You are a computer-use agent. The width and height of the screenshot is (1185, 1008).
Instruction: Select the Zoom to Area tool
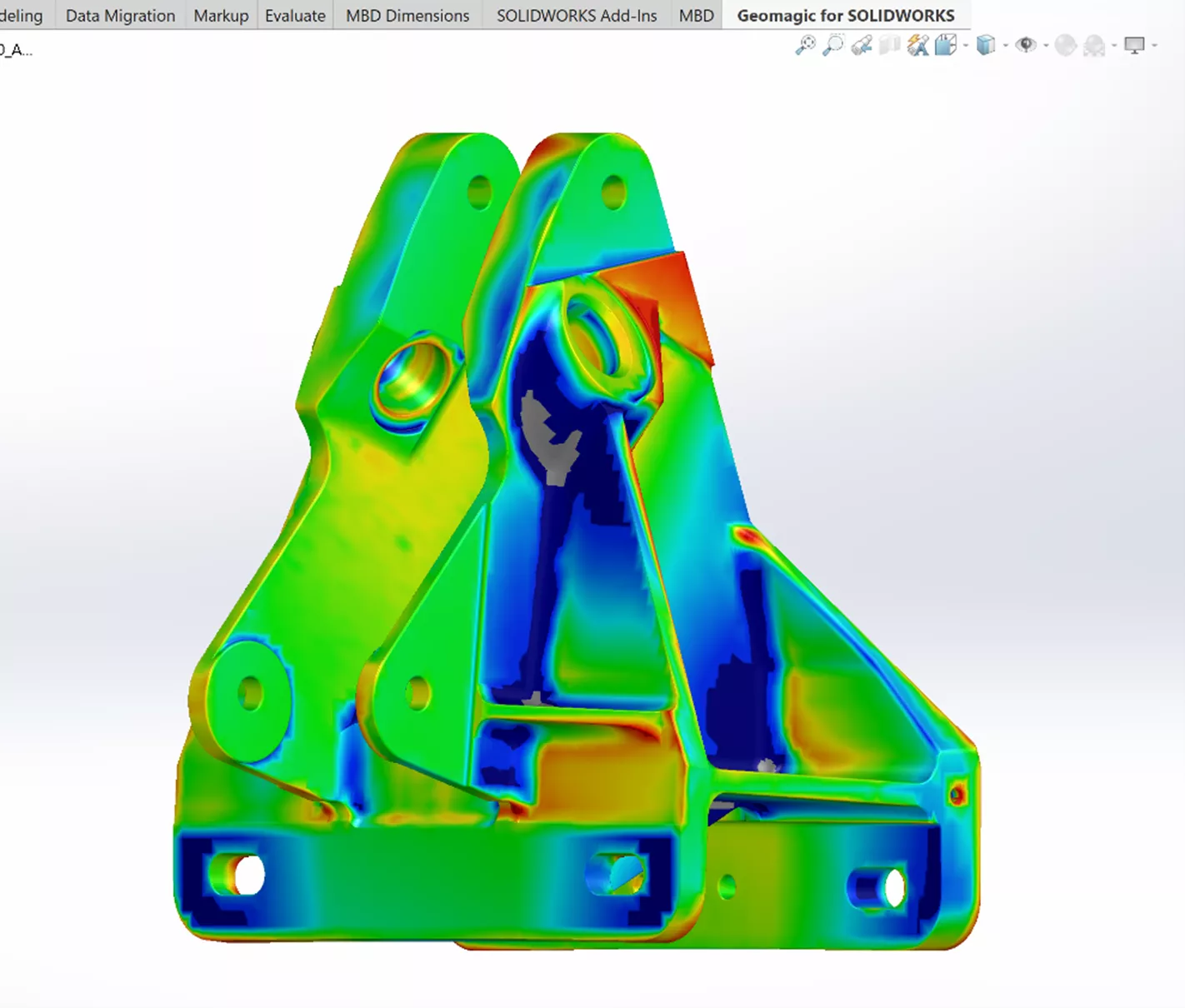[x=833, y=45]
